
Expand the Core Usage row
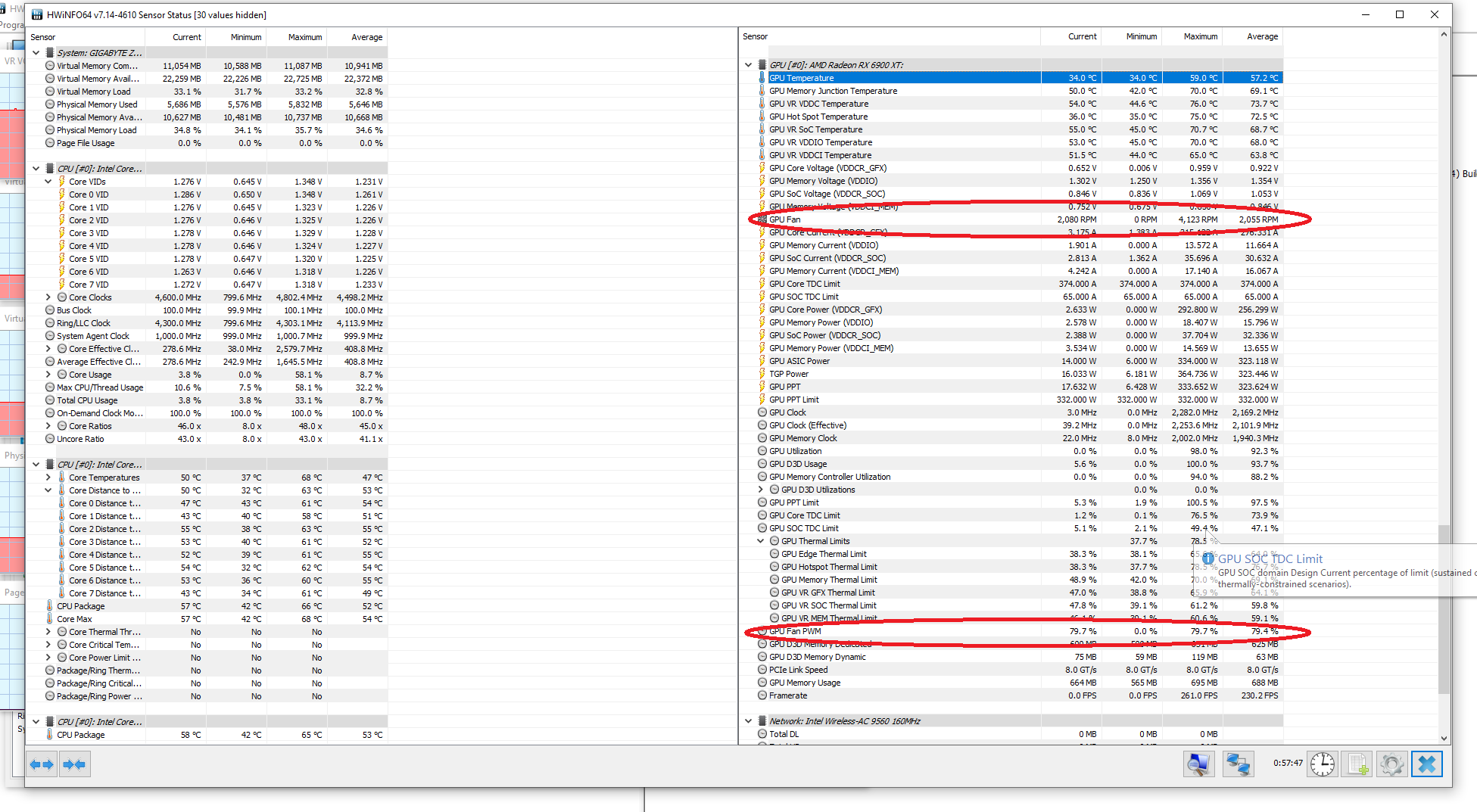pyautogui.click(x=48, y=375)
